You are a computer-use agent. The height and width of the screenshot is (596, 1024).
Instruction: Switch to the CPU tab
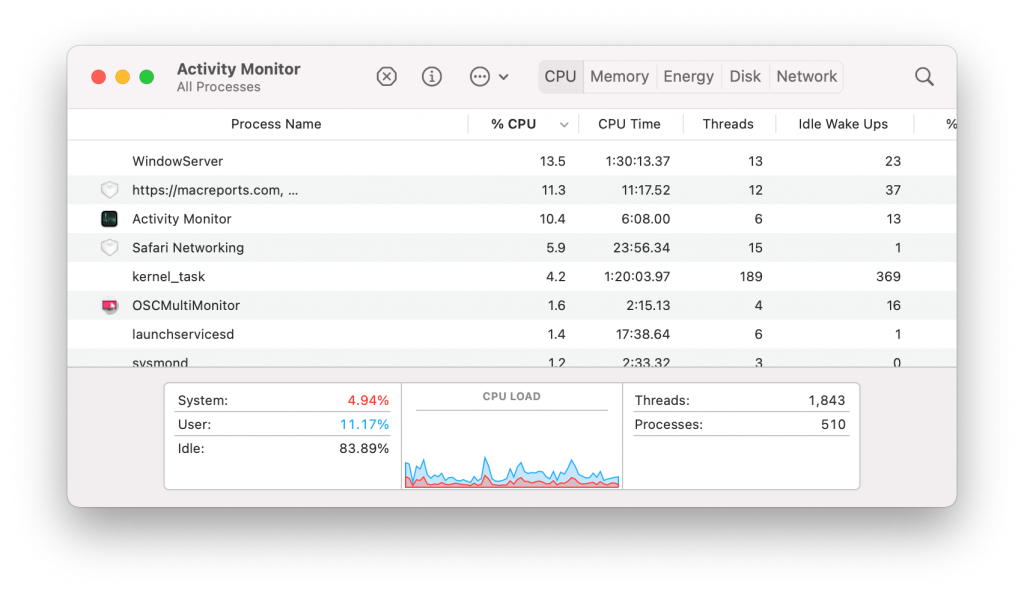coord(560,76)
